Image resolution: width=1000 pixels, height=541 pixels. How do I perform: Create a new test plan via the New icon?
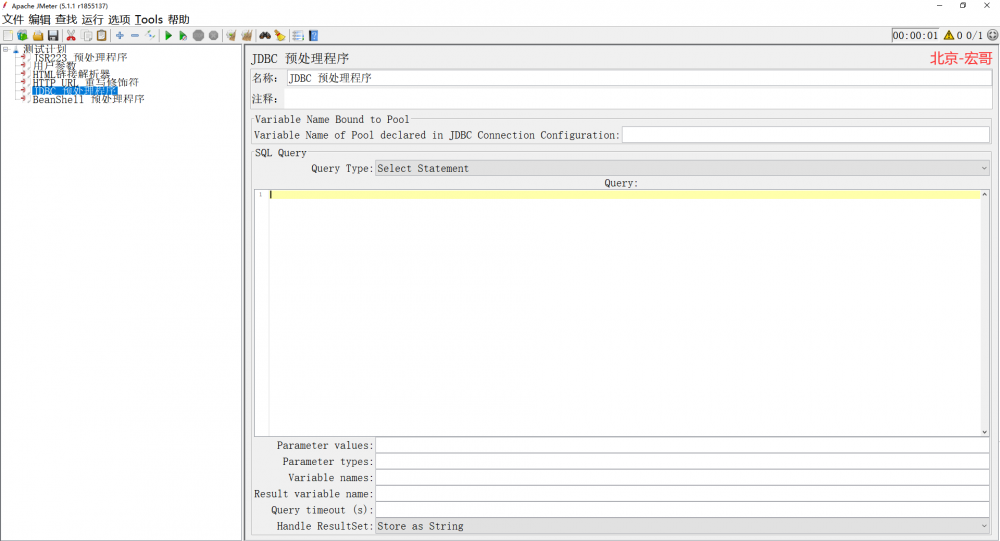point(8,36)
